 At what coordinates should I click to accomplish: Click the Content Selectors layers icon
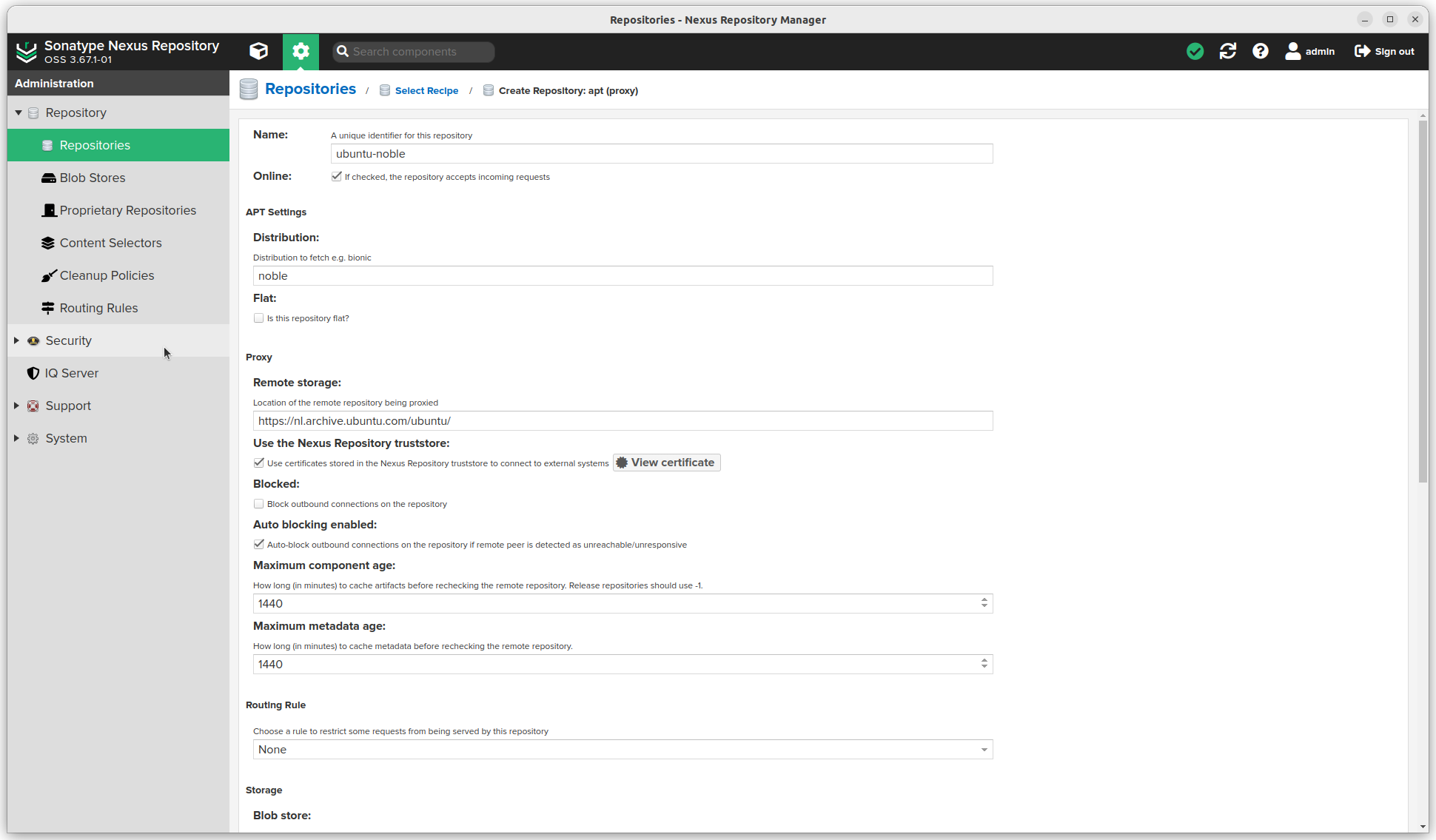coord(48,243)
